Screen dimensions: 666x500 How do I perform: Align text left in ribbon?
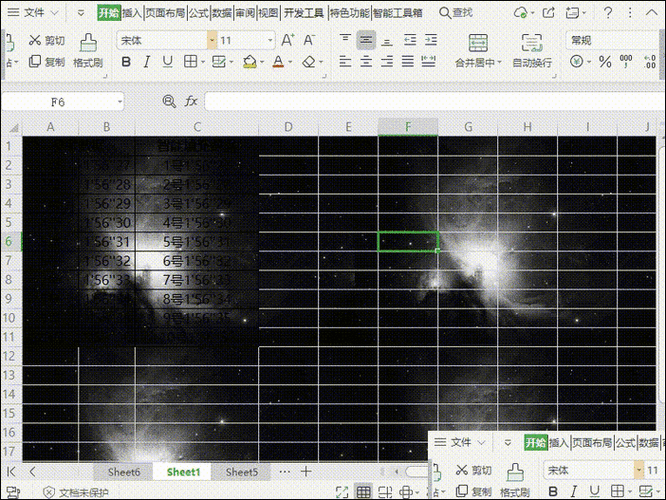click(345, 62)
